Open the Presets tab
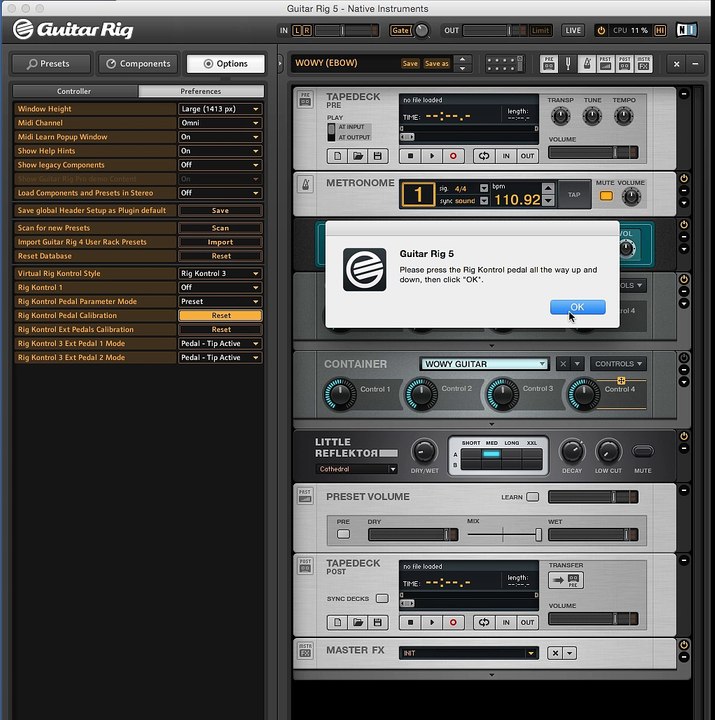The height and width of the screenshot is (720, 715). pyautogui.click(x=51, y=63)
